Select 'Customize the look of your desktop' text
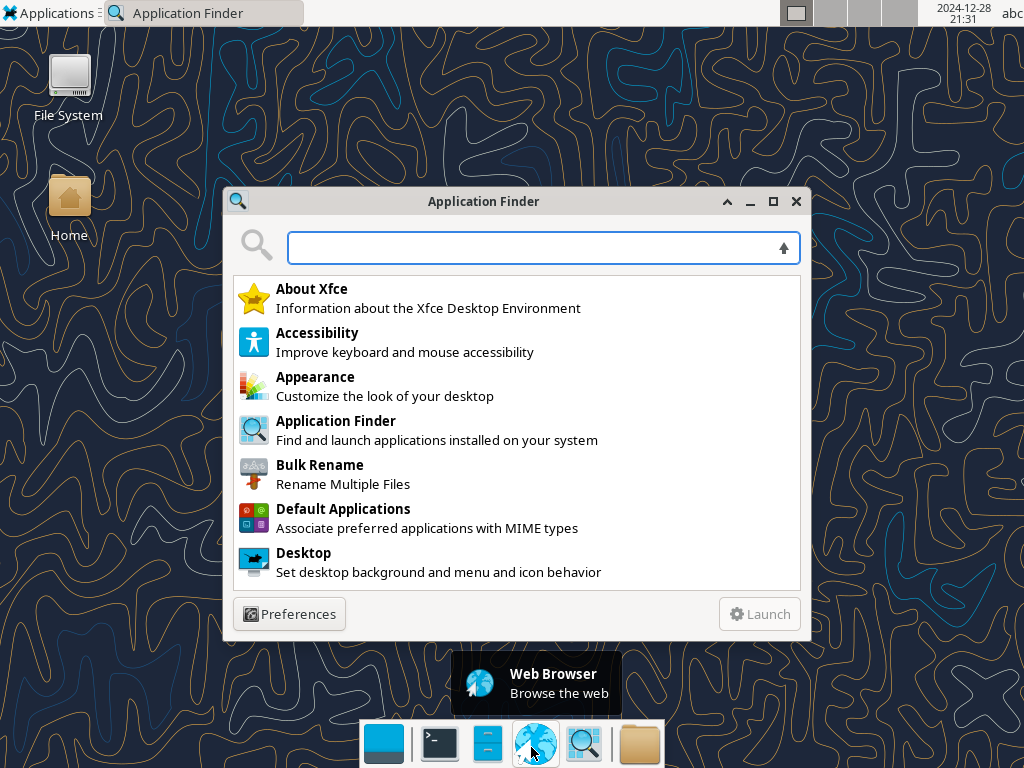Viewport: 1024px width, 768px height. 385,396
